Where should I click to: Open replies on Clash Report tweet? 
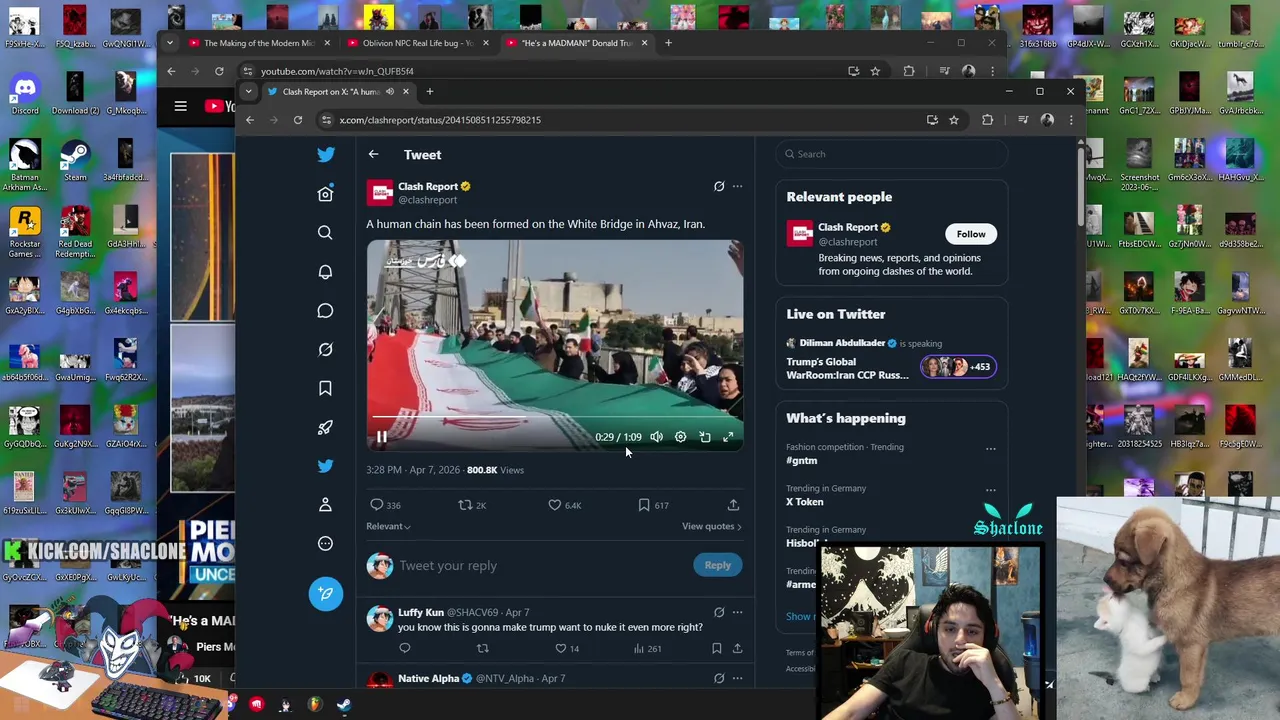point(385,505)
